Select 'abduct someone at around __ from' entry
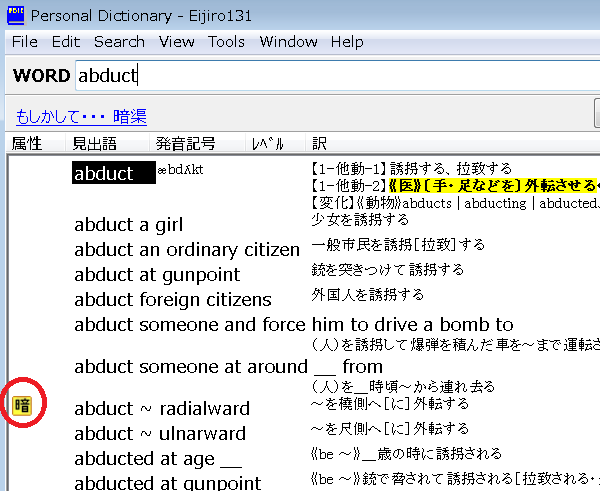The image size is (600, 491). pyautogui.click(x=228, y=367)
